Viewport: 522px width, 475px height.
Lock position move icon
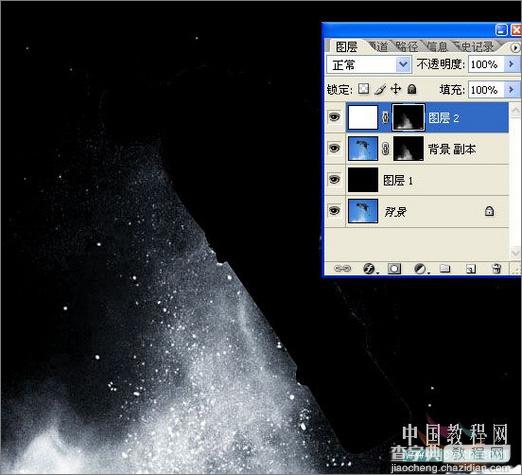[396, 89]
